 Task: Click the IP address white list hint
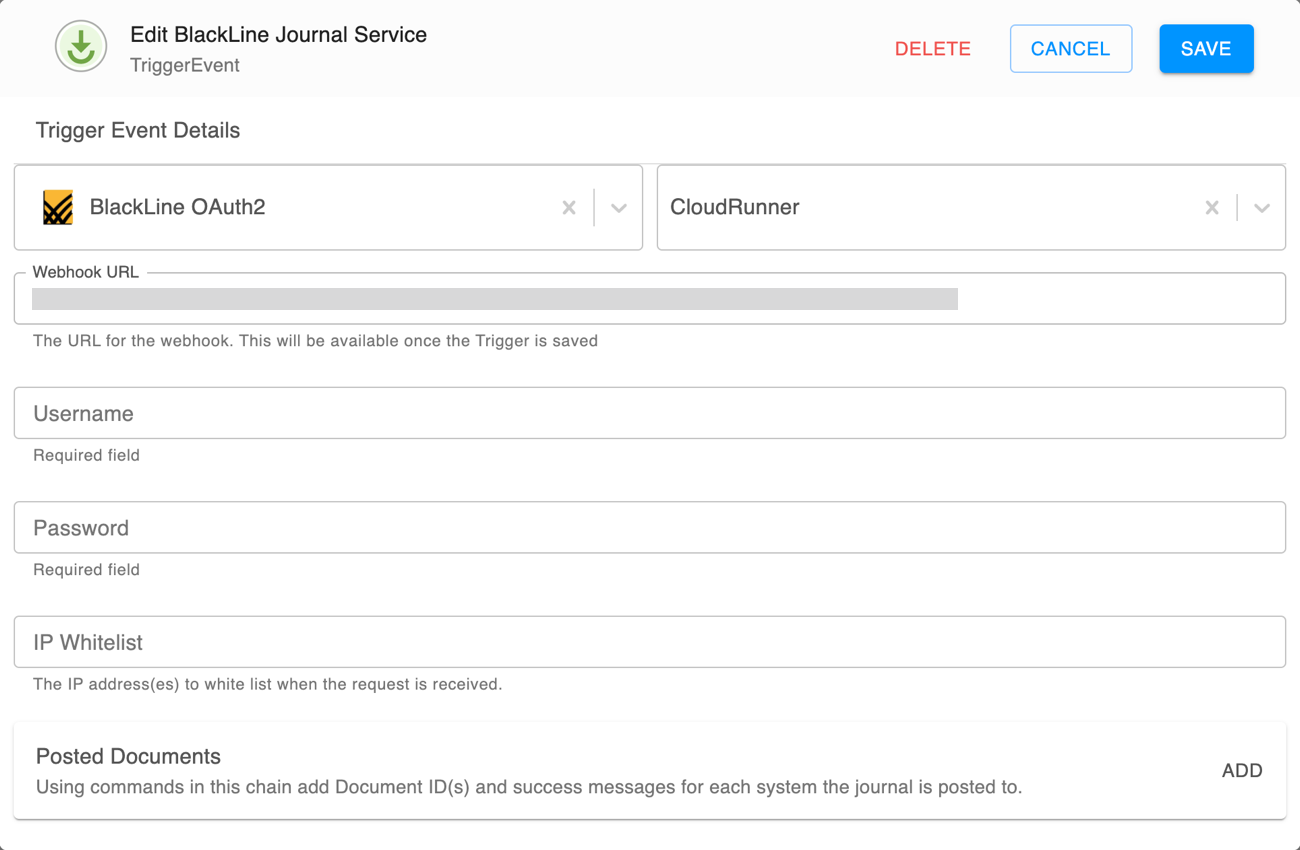point(268,685)
